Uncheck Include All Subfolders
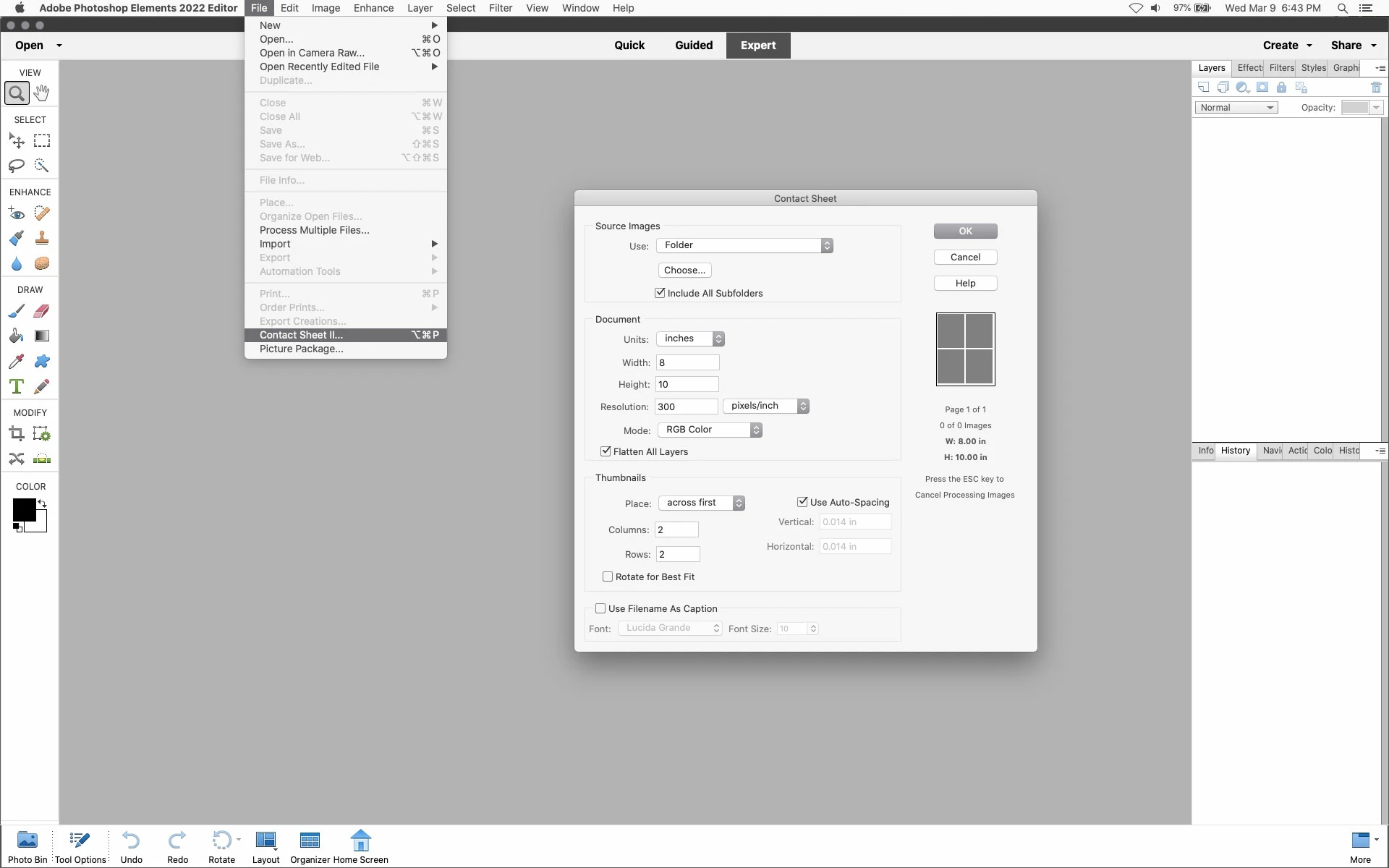 click(x=660, y=293)
